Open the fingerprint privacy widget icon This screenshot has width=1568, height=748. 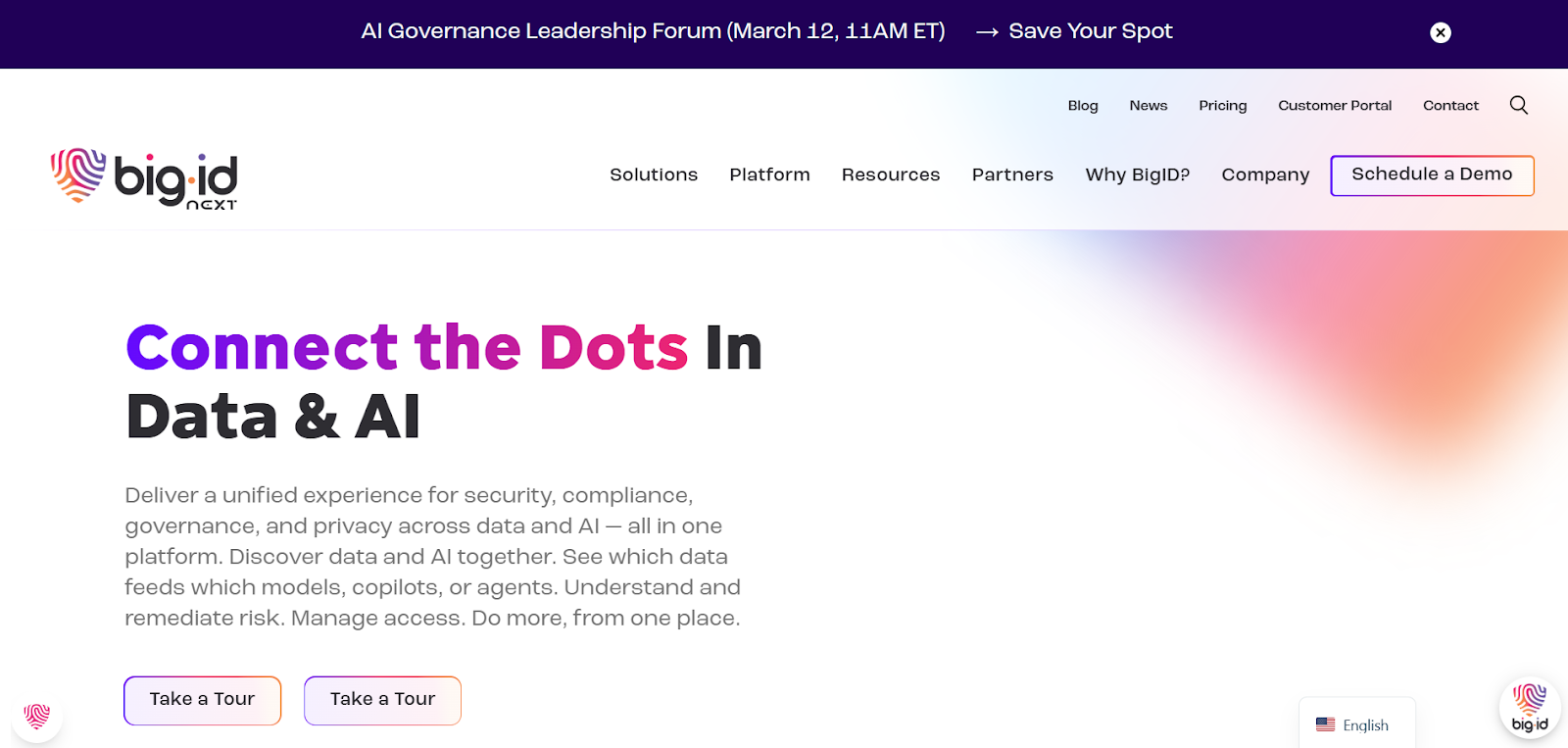[37, 717]
